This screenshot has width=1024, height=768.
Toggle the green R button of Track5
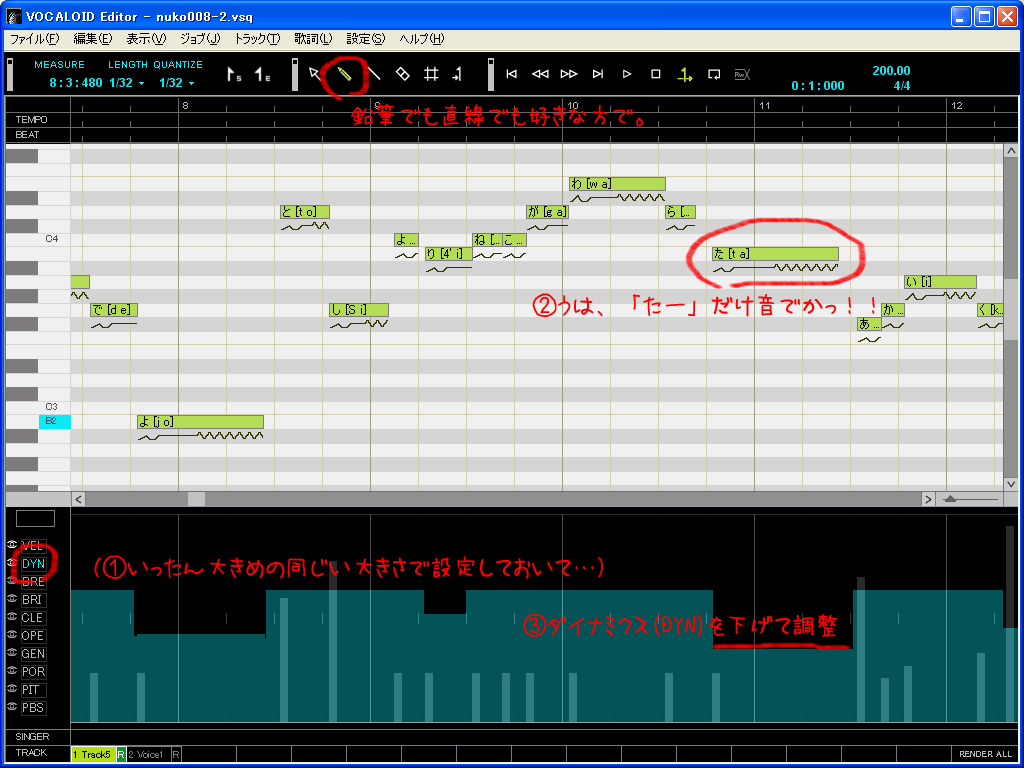point(121,754)
